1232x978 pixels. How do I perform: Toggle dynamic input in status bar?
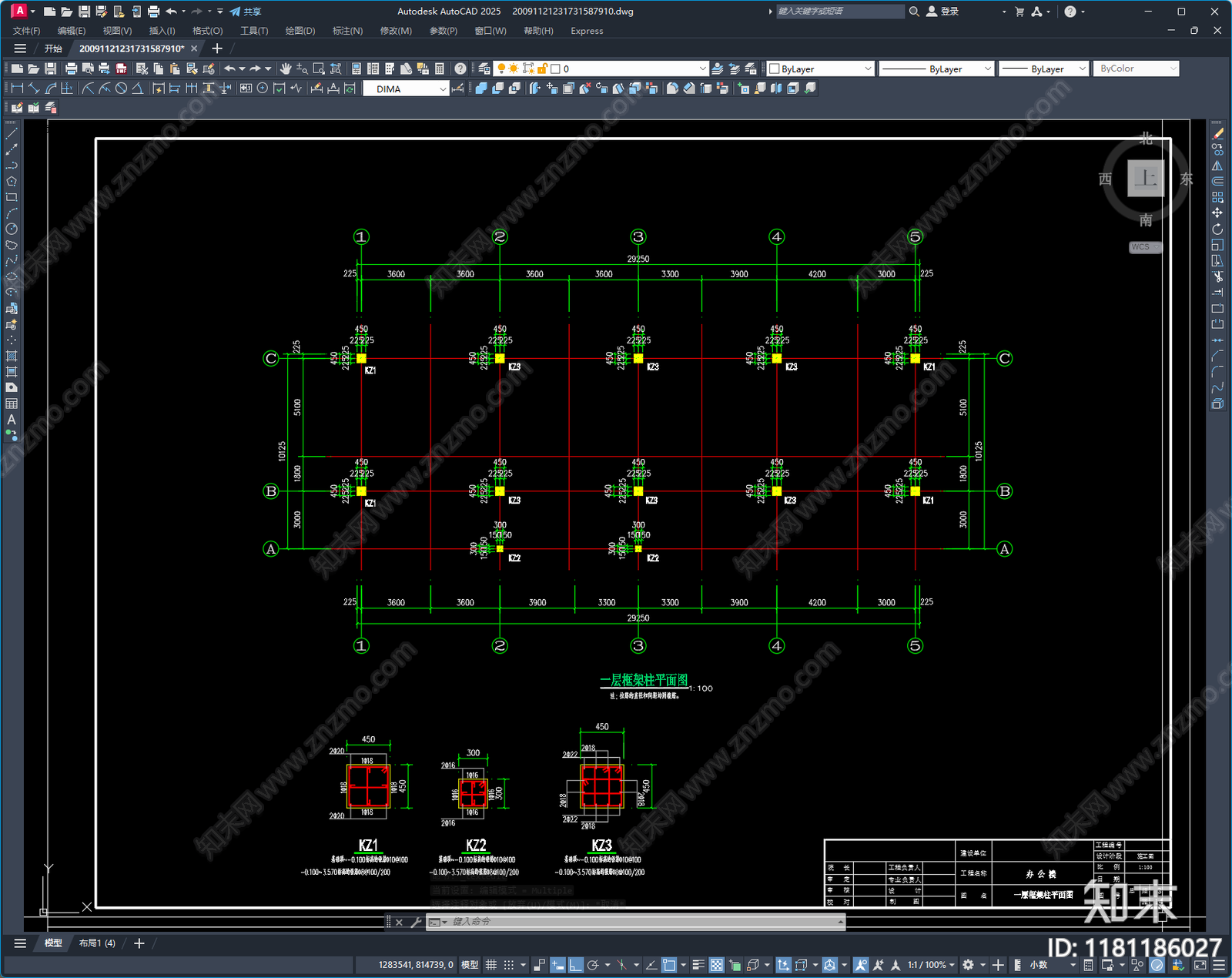point(557,965)
